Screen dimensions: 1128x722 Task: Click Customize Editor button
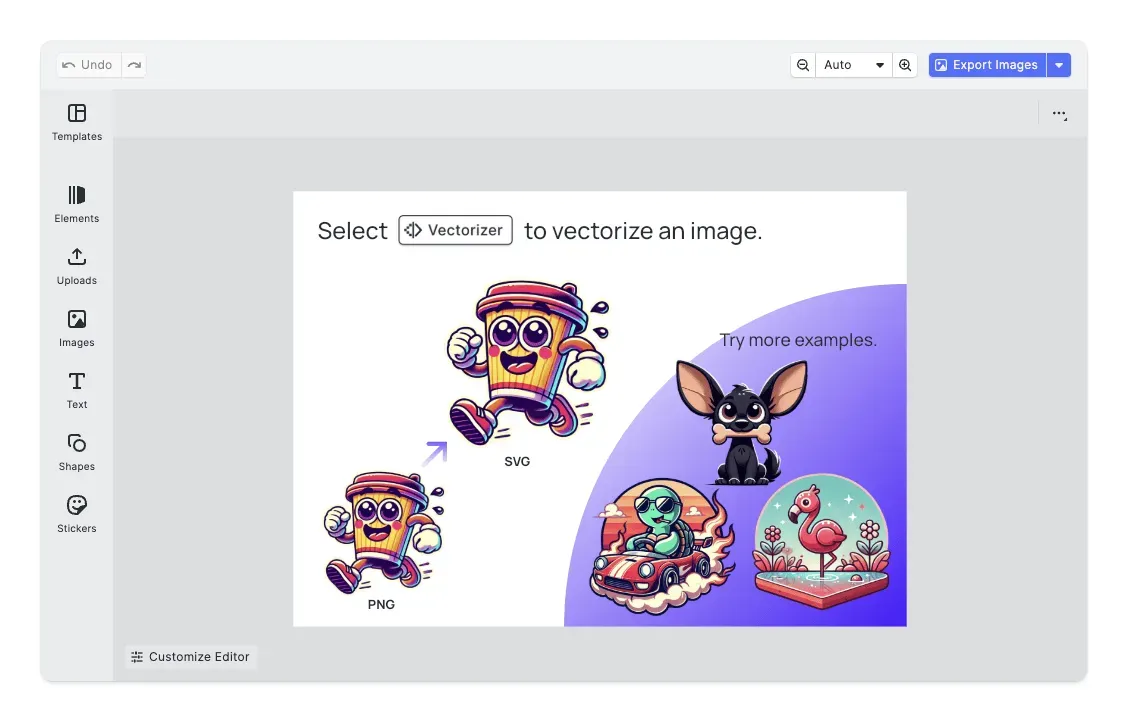click(191, 657)
